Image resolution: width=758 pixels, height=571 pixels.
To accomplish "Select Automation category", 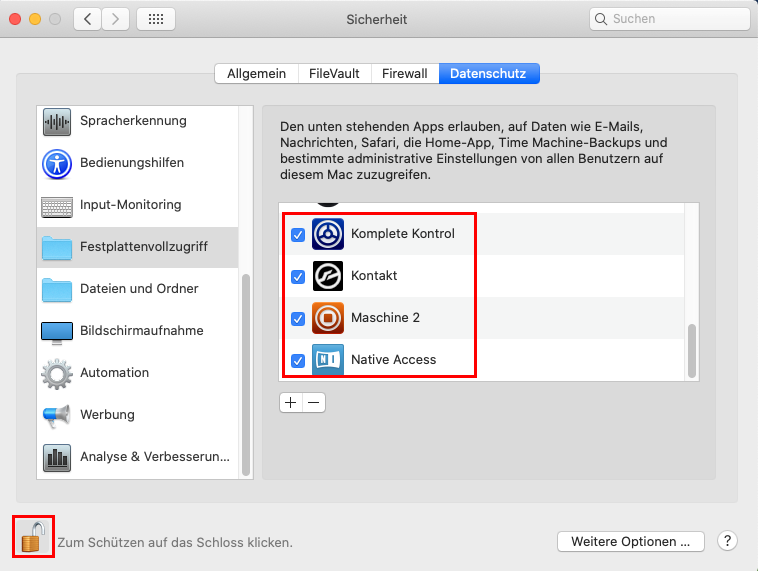I will (138, 373).
